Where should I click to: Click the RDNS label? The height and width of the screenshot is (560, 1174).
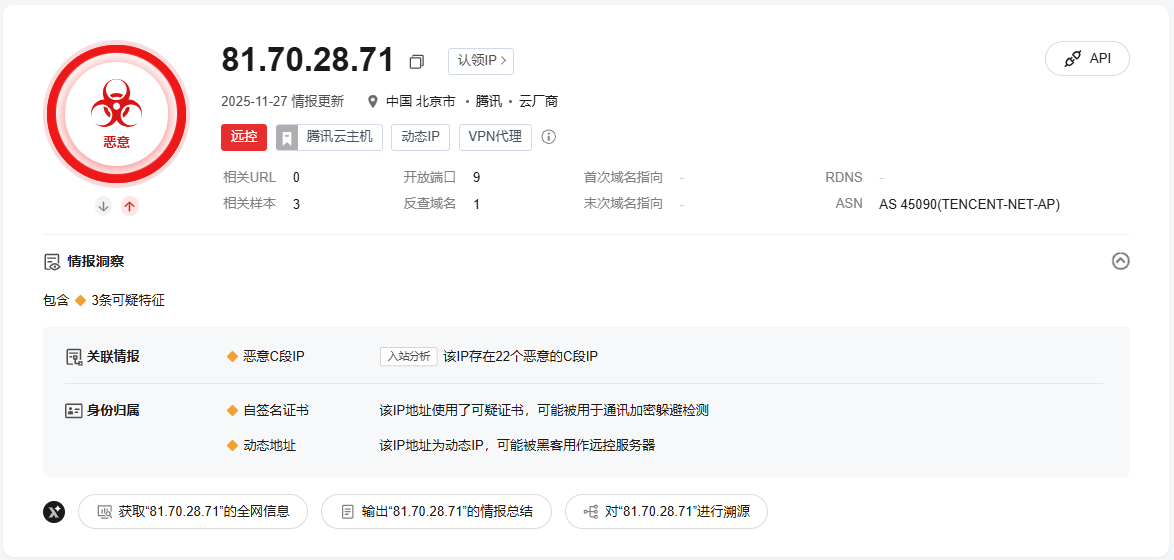tap(844, 177)
